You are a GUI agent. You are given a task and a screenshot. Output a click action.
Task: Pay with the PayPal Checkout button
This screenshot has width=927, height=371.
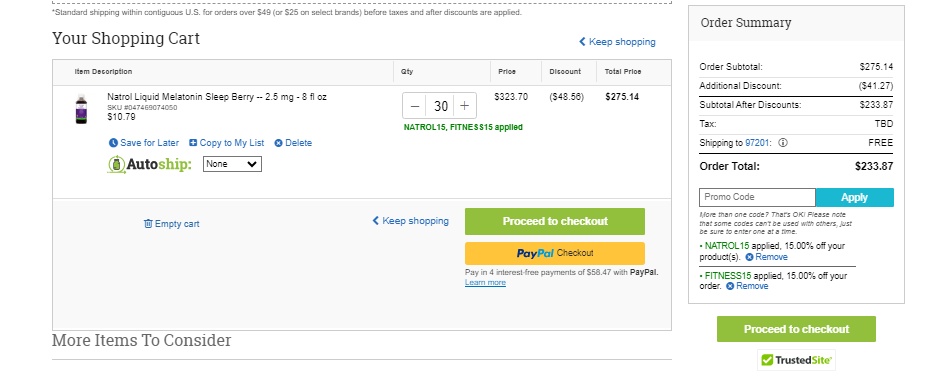pyautogui.click(x=555, y=253)
